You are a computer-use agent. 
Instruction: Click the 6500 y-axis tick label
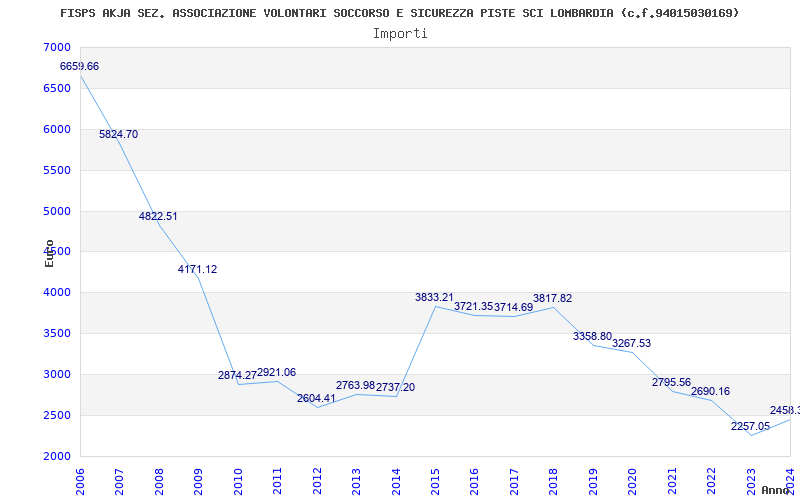(x=57, y=88)
